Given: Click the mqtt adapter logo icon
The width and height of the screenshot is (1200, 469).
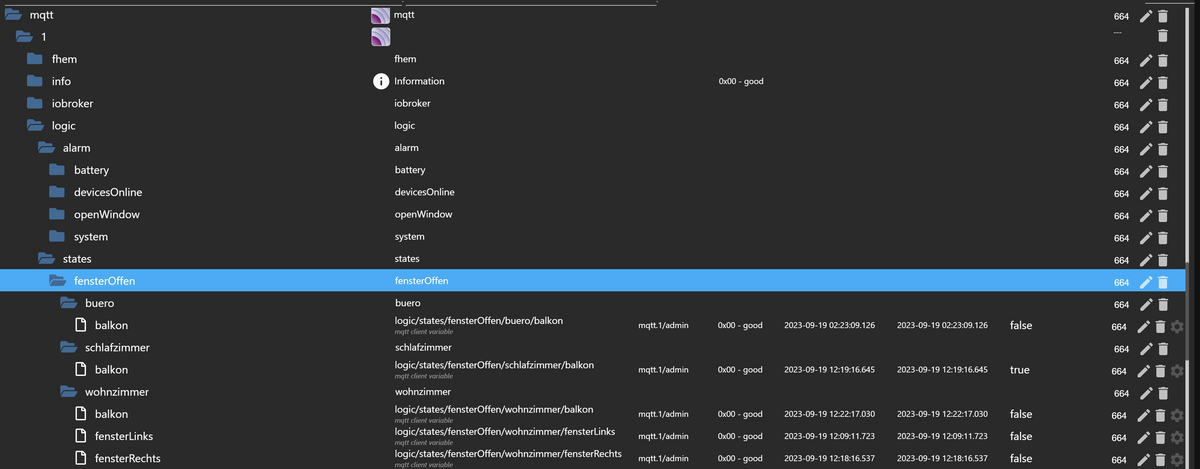Looking at the screenshot, I should (x=380, y=15).
